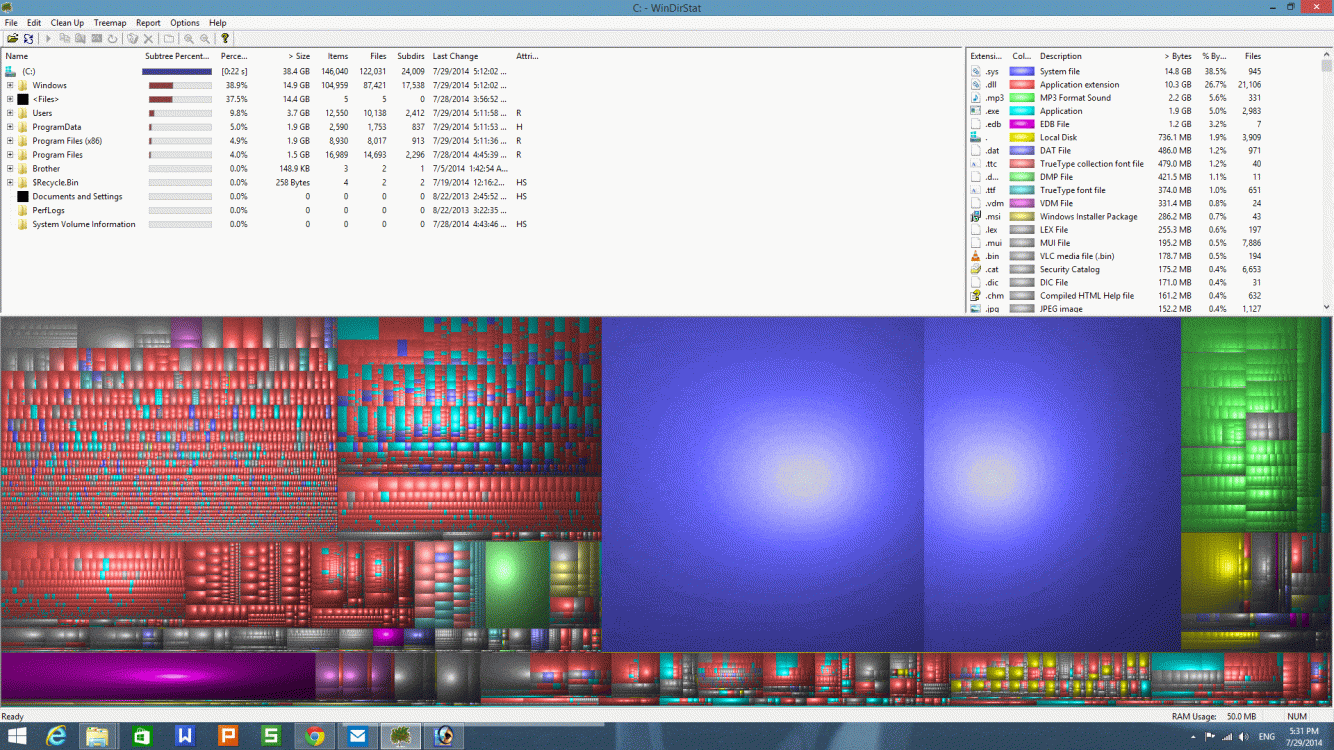Expand the Brother folder node

point(10,169)
